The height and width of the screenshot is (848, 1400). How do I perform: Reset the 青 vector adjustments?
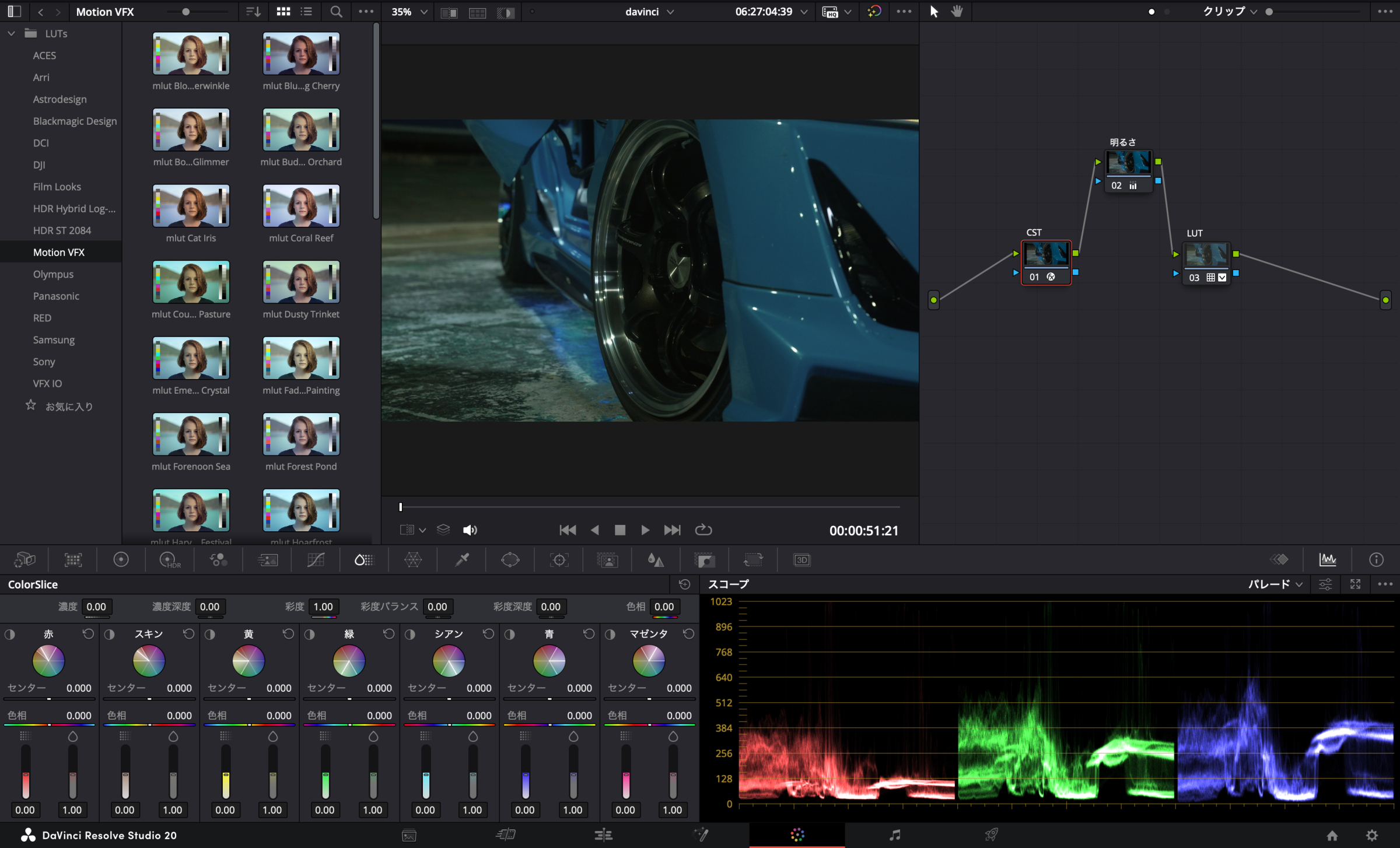[589, 634]
